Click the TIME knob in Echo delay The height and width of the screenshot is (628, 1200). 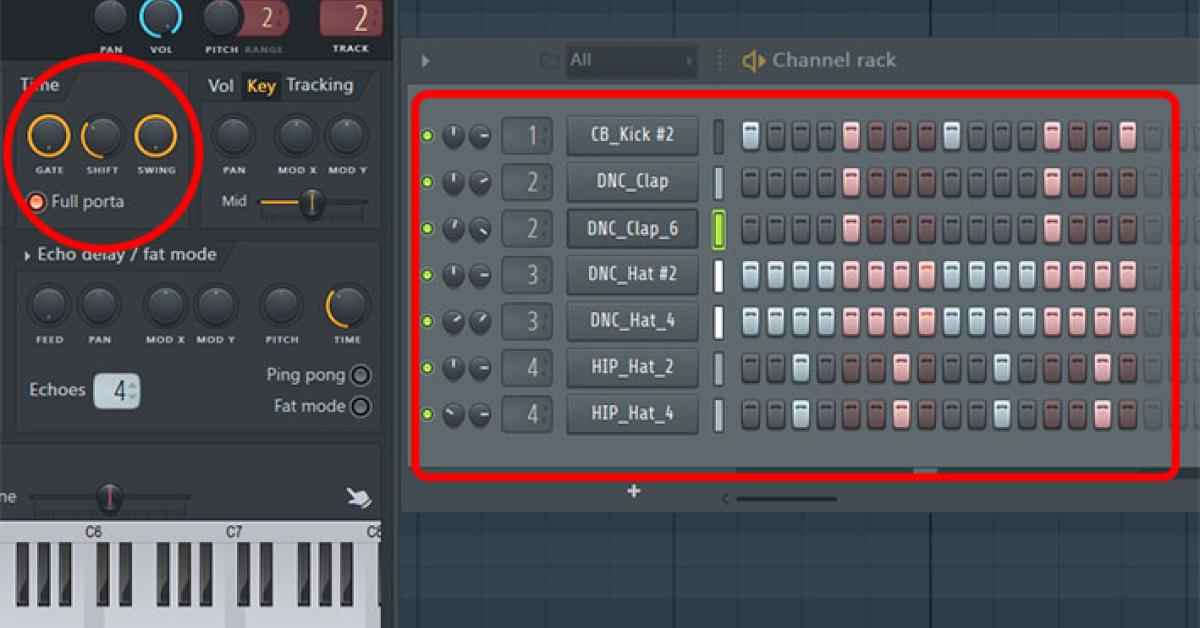347,305
